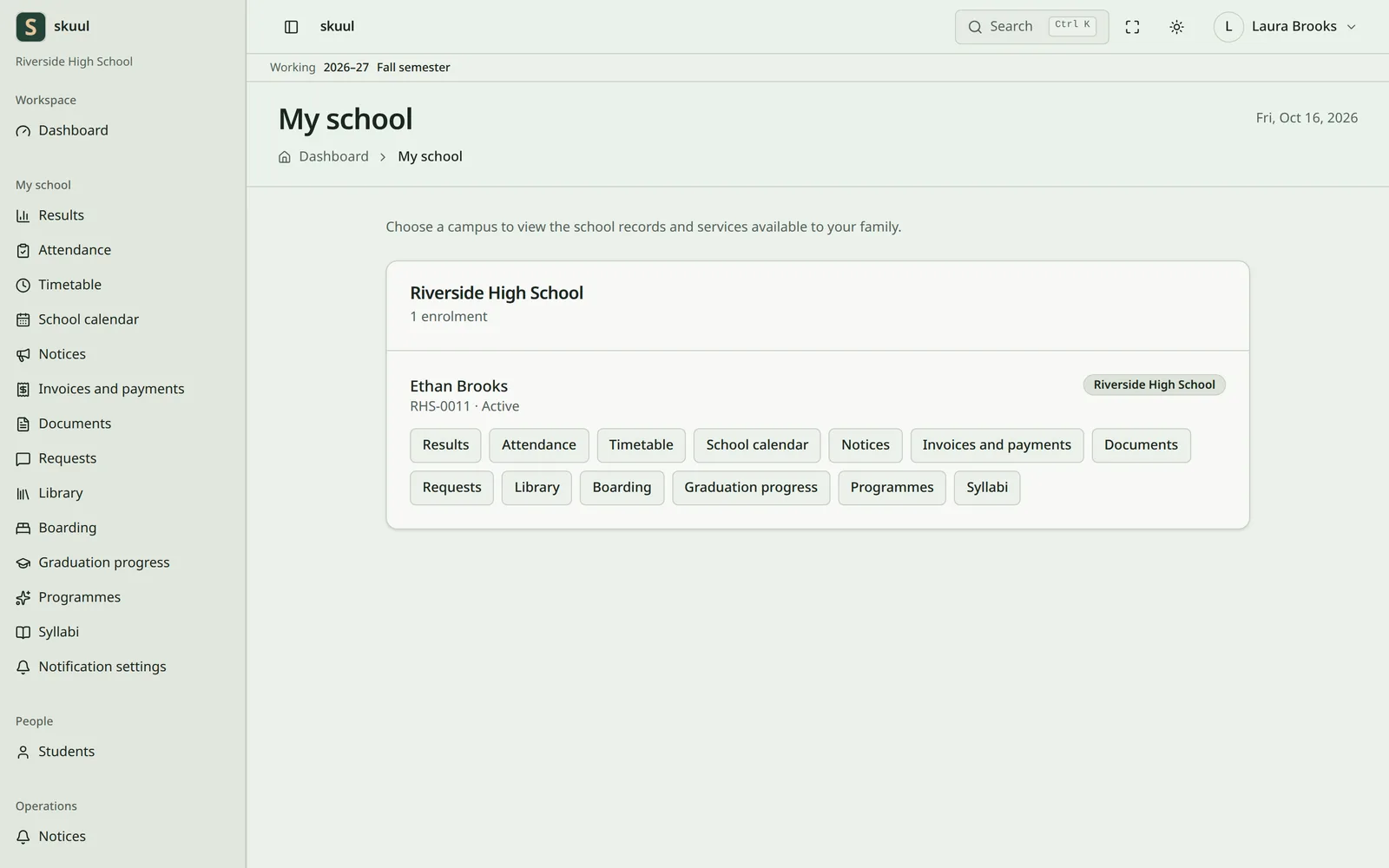Click the Attendance button for Ethan Brooks
The height and width of the screenshot is (868, 1389).
click(x=539, y=445)
